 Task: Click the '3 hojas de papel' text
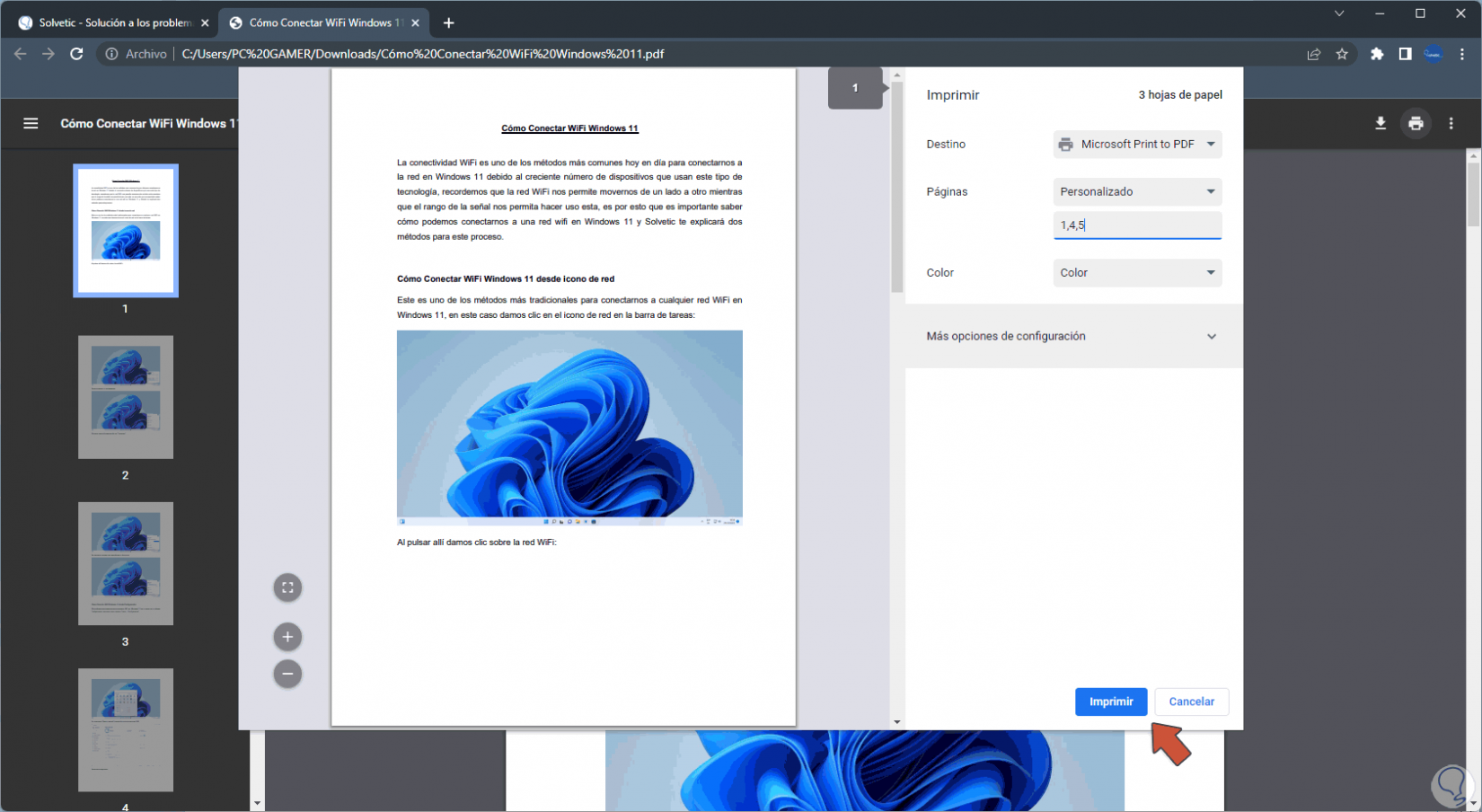click(1180, 94)
